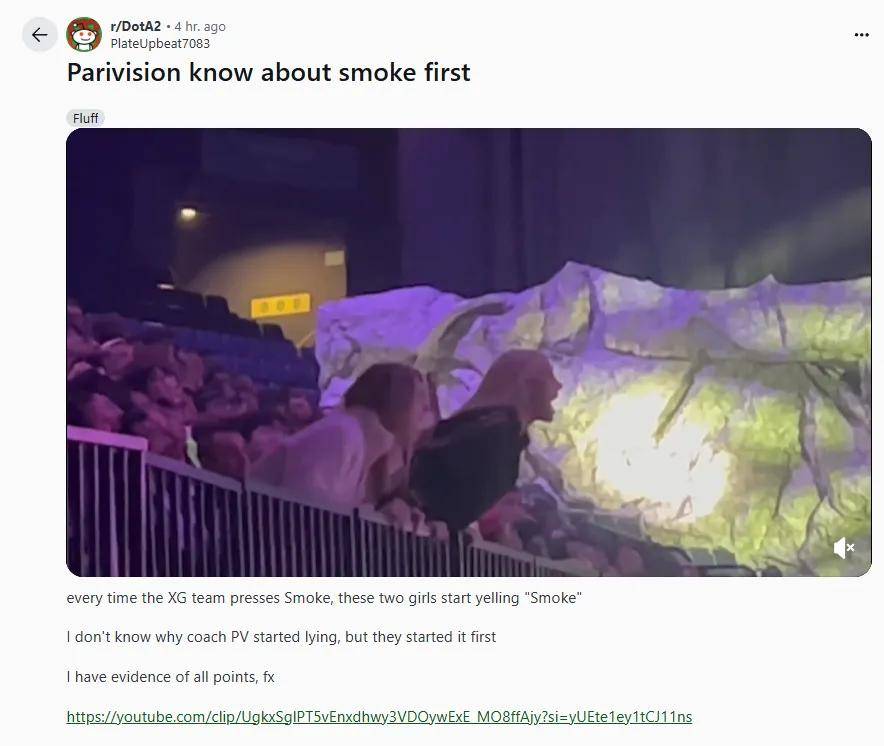Image resolution: width=884 pixels, height=746 pixels.
Task: Open the three-dot post options menu
Action: coord(861,35)
